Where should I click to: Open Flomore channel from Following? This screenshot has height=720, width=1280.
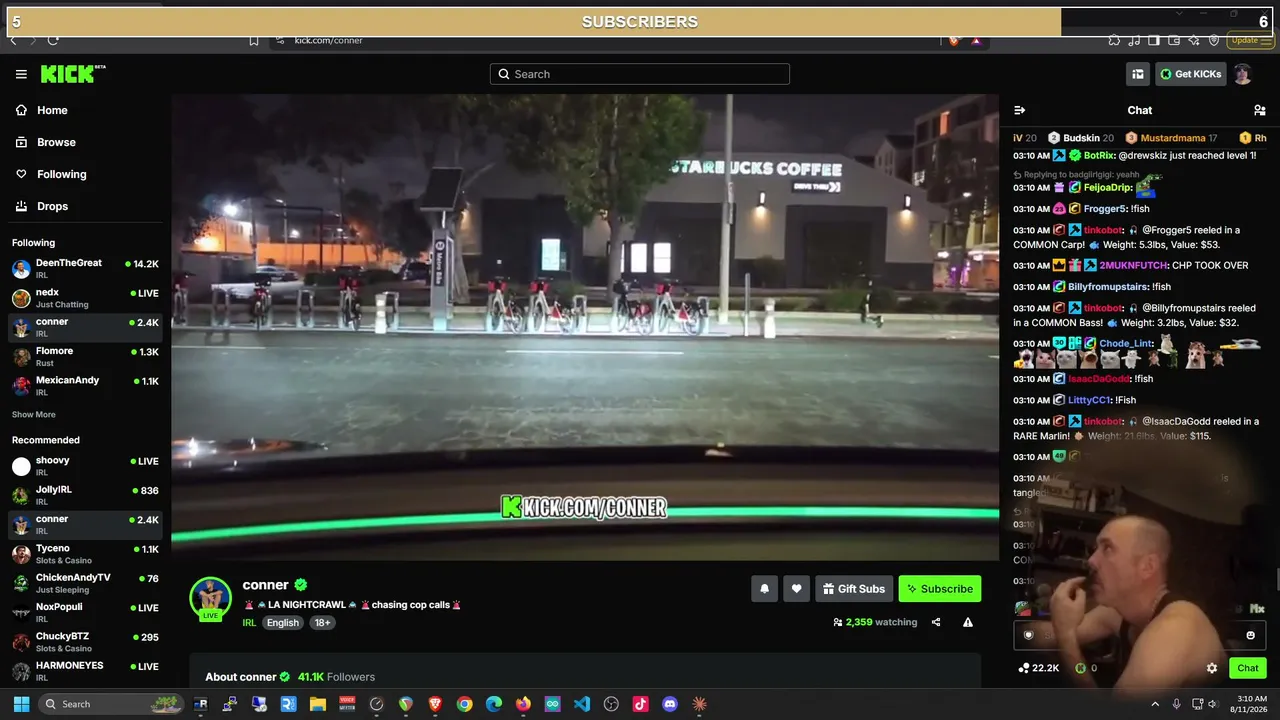(84, 357)
